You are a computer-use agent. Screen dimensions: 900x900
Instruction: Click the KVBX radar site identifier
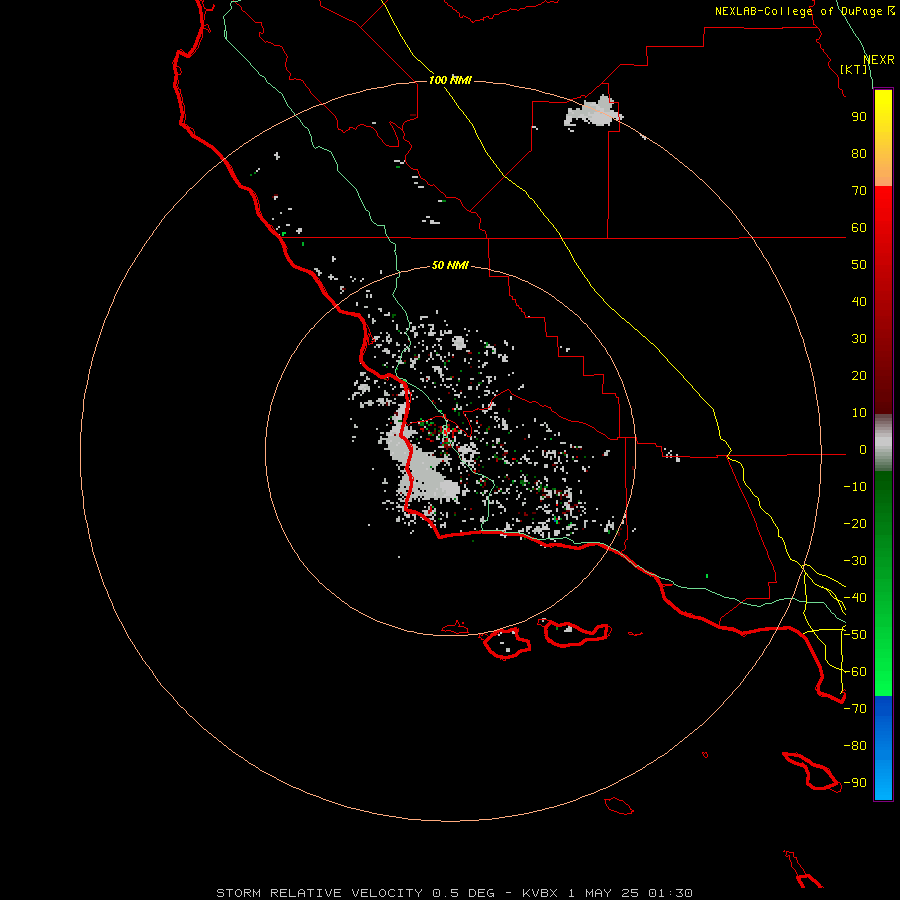tap(540, 893)
